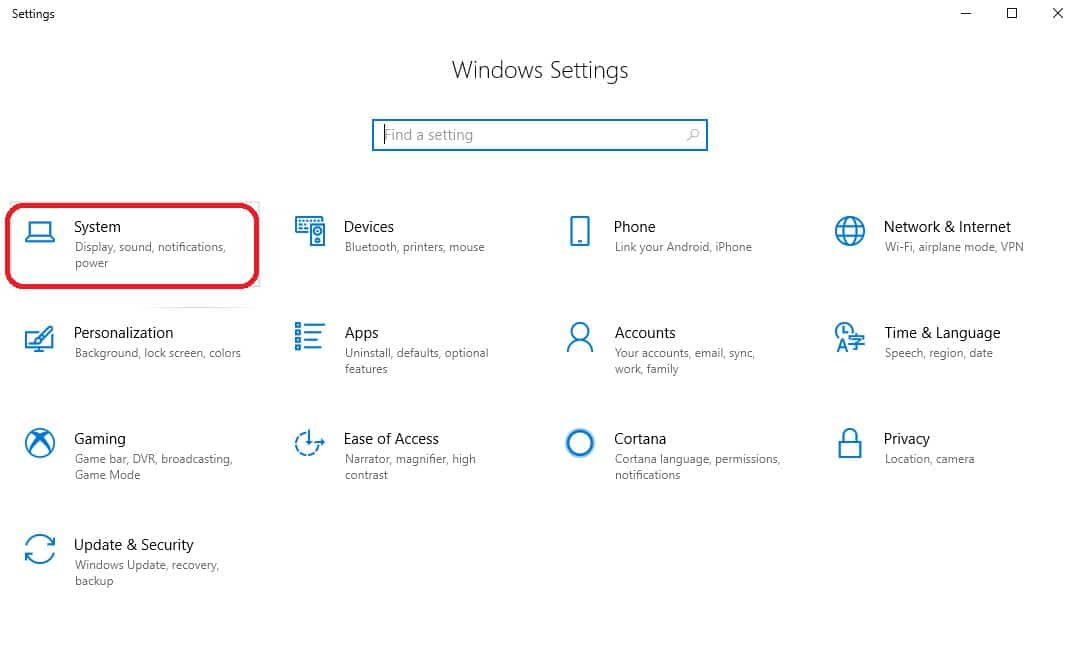Click the Apps list icon
Image resolution: width=1080 pixels, height=658 pixels.
[x=309, y=336]
